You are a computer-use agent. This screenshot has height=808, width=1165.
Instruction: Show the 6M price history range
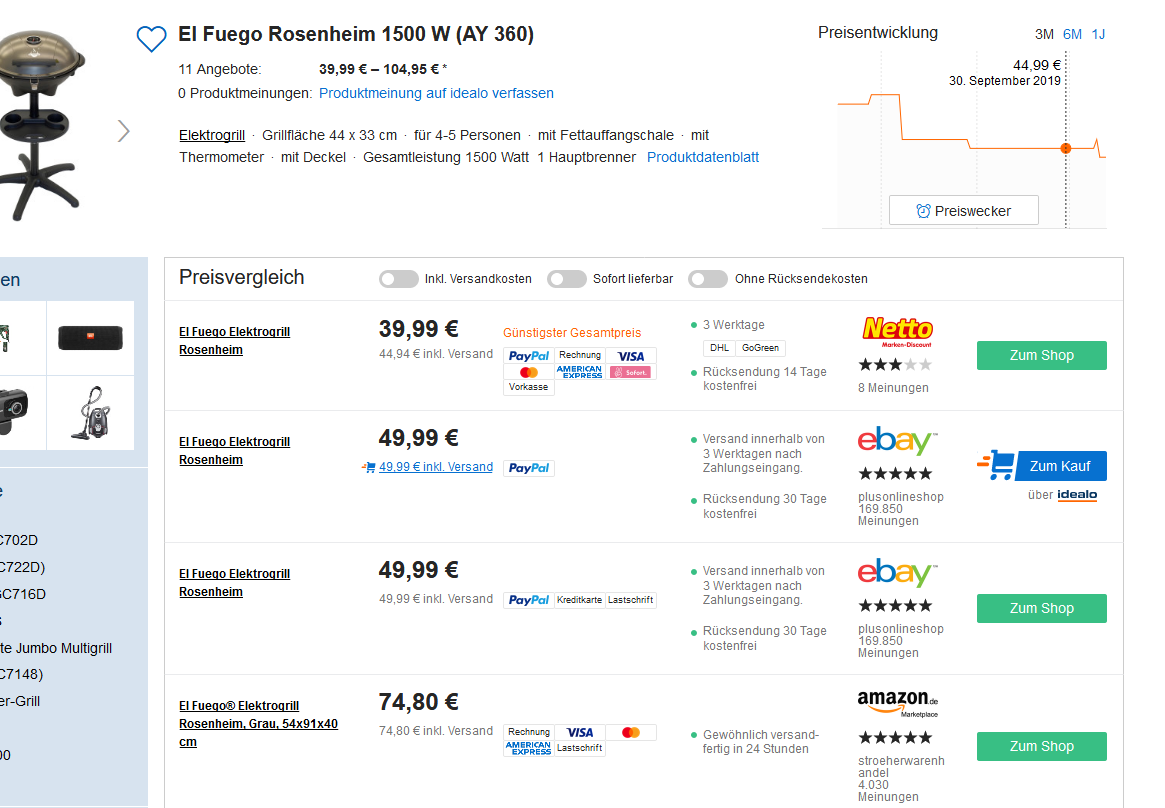[1072, 34]
